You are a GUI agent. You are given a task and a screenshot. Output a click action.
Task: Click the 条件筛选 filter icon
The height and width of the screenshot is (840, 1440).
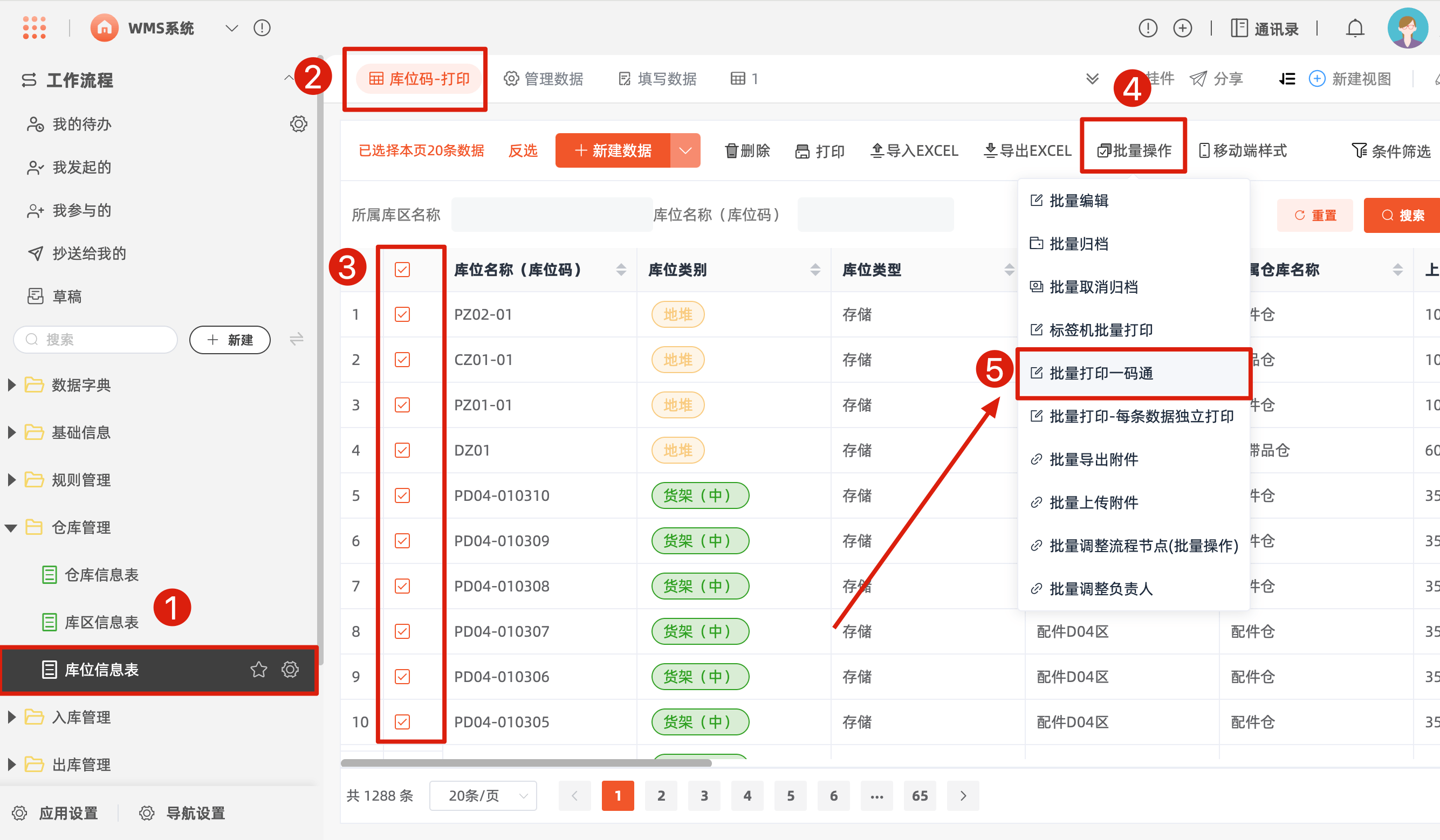[1360, 151]
